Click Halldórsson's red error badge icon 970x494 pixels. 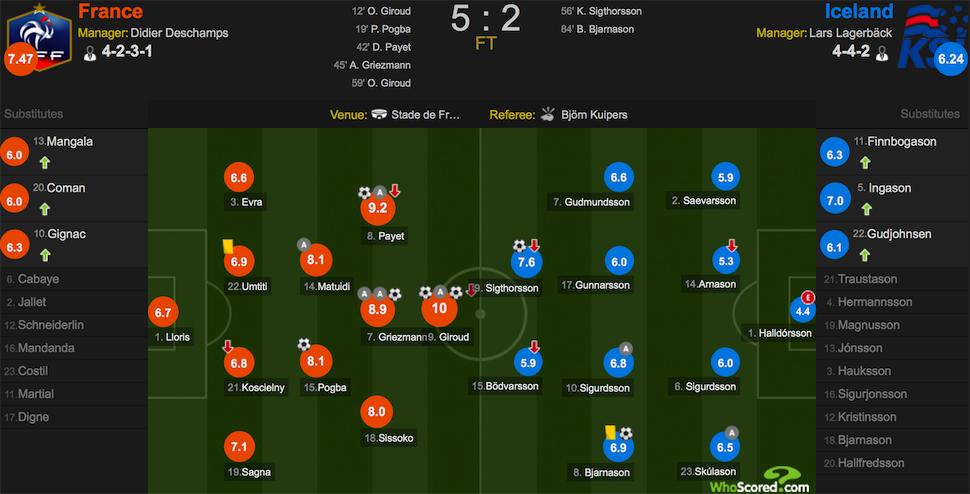(x=808, y=297)
